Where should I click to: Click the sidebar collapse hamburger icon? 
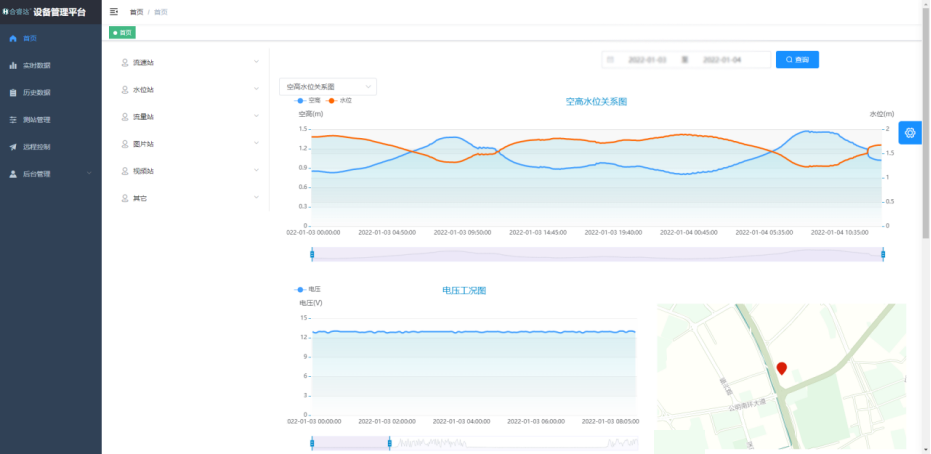pyautogui.click(x=114, y=12)
